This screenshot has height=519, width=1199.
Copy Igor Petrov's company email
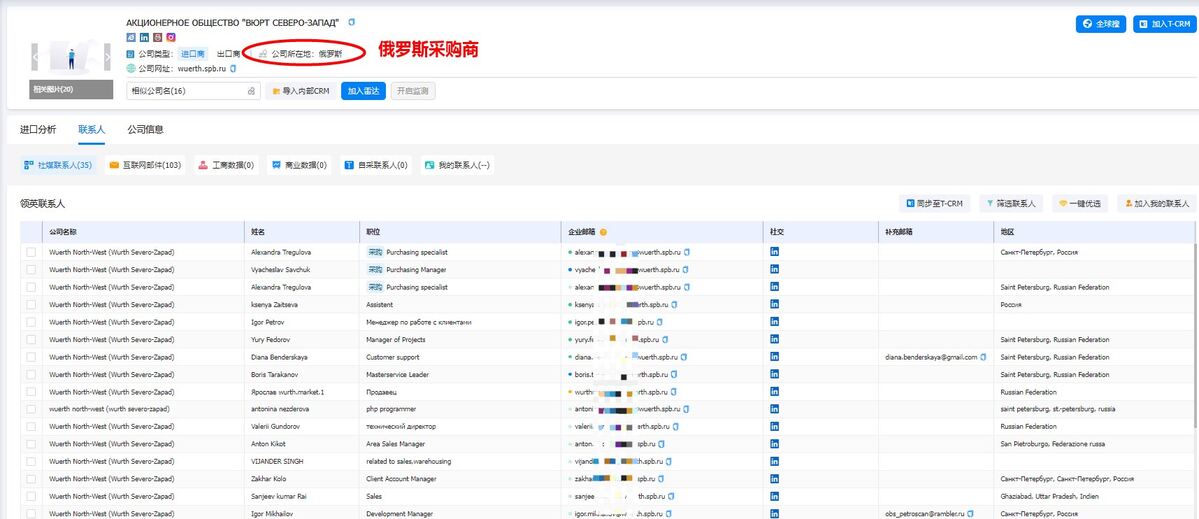click(659, 322)
